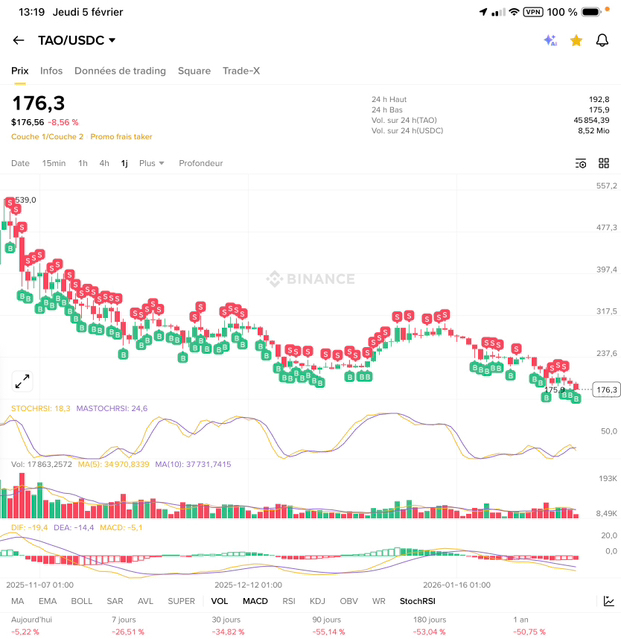Open the price alert bell icon
This screenshot has width=621, height=639.
pyautogui.click(x=602, y=40)
